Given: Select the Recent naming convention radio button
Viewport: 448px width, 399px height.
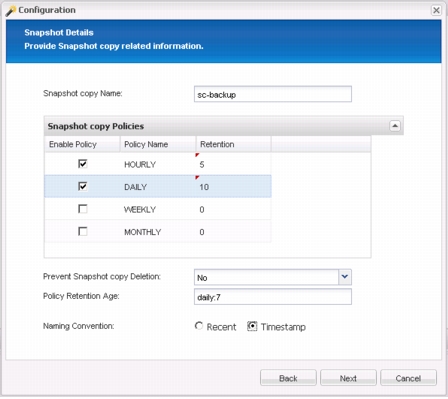Looking at the screenshot, I should pyautogui.click(x=199, y=326).
